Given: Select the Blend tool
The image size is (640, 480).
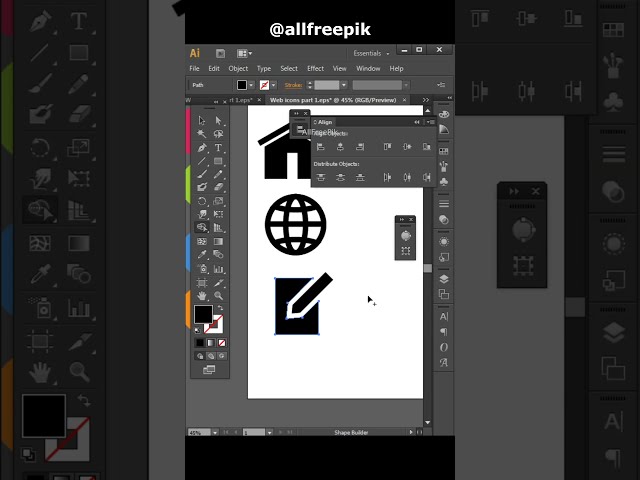Looking at the screenshot, I should [218, 255].
